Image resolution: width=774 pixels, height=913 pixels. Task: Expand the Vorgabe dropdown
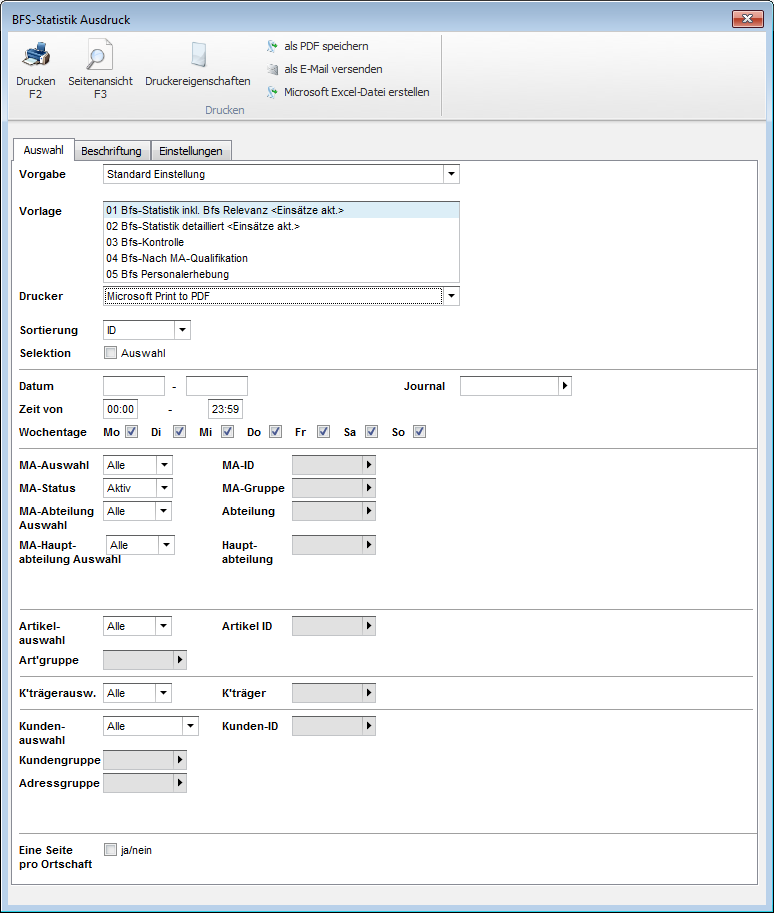click(x=451, y=174)
